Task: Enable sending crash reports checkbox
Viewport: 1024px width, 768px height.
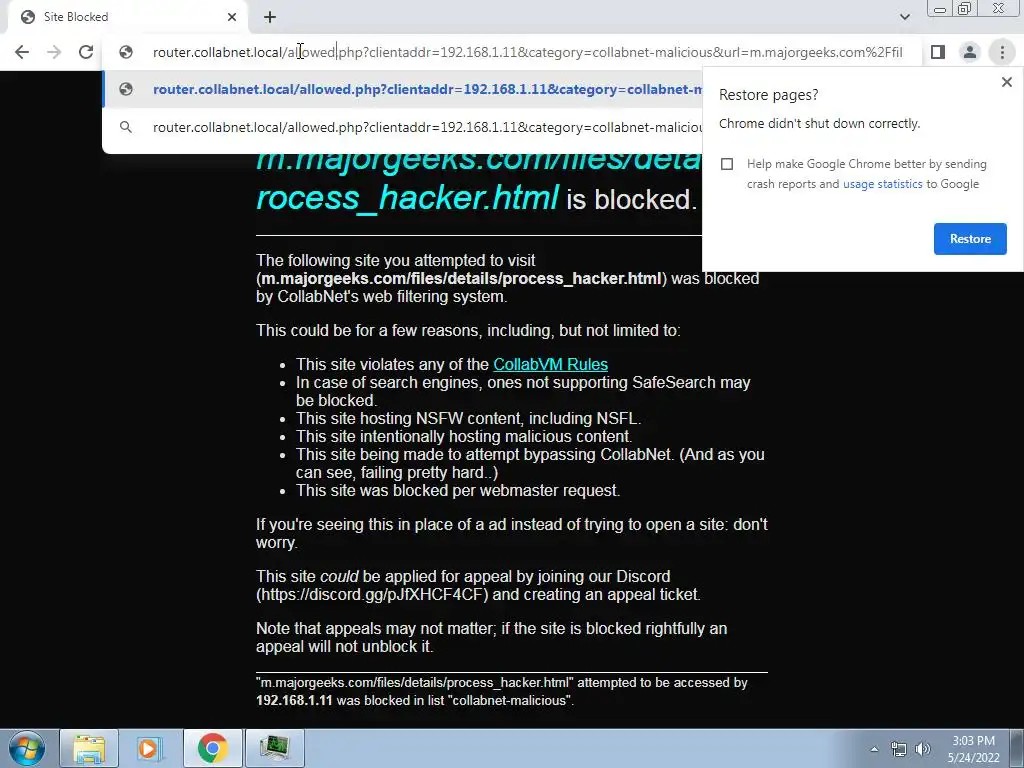Action: pyautogui.click(x=727, y=164)
